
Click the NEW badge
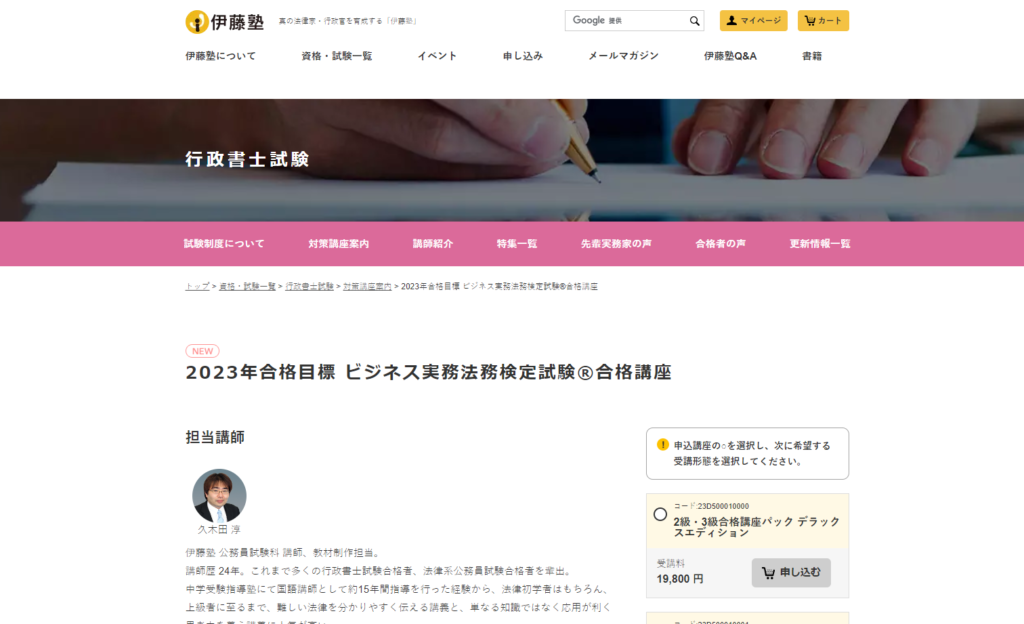pos(202,351)
